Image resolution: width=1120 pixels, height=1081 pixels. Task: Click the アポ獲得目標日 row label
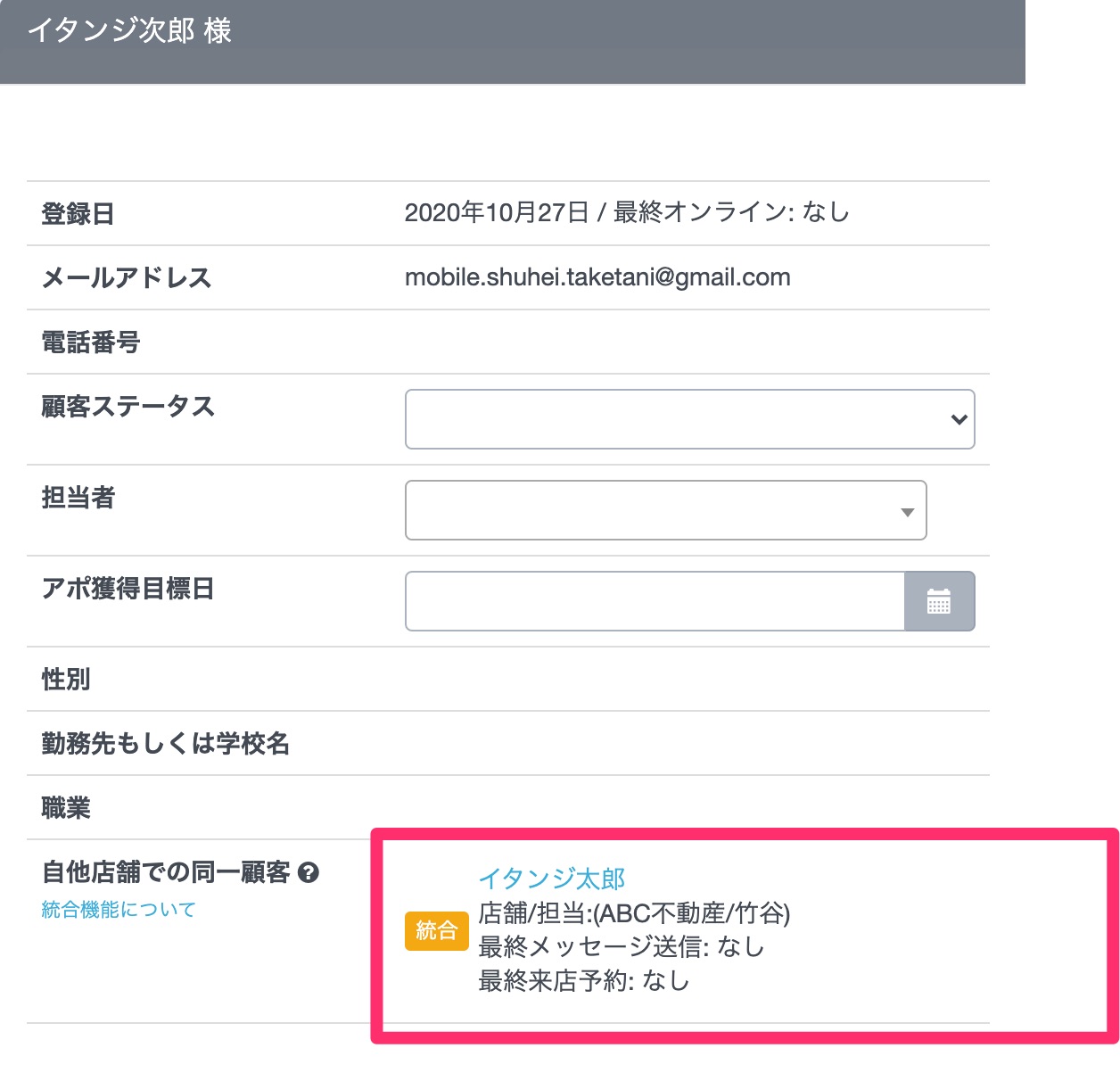tap(128, 589)
